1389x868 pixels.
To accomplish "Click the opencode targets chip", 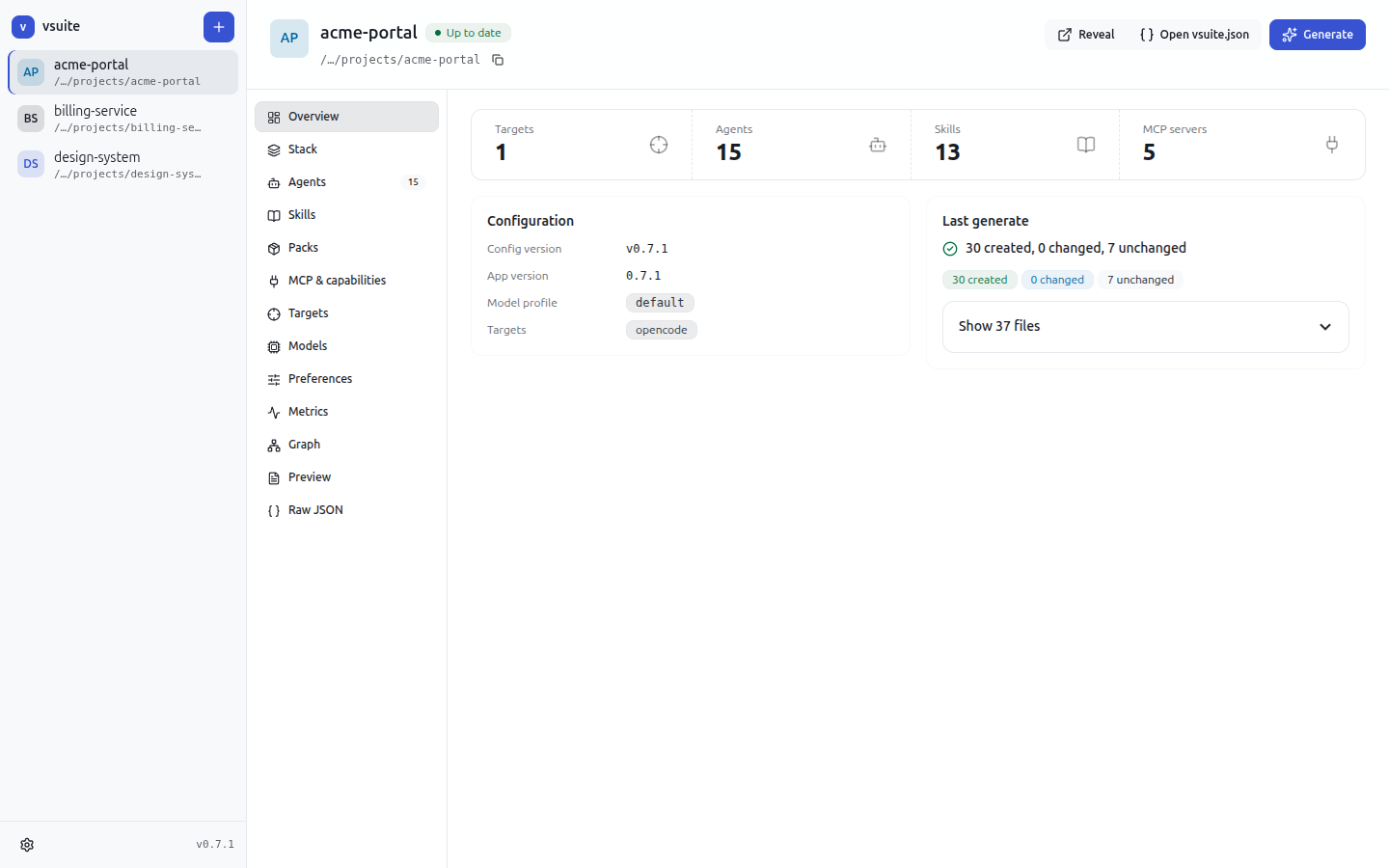I will click(x=662, y=330).
